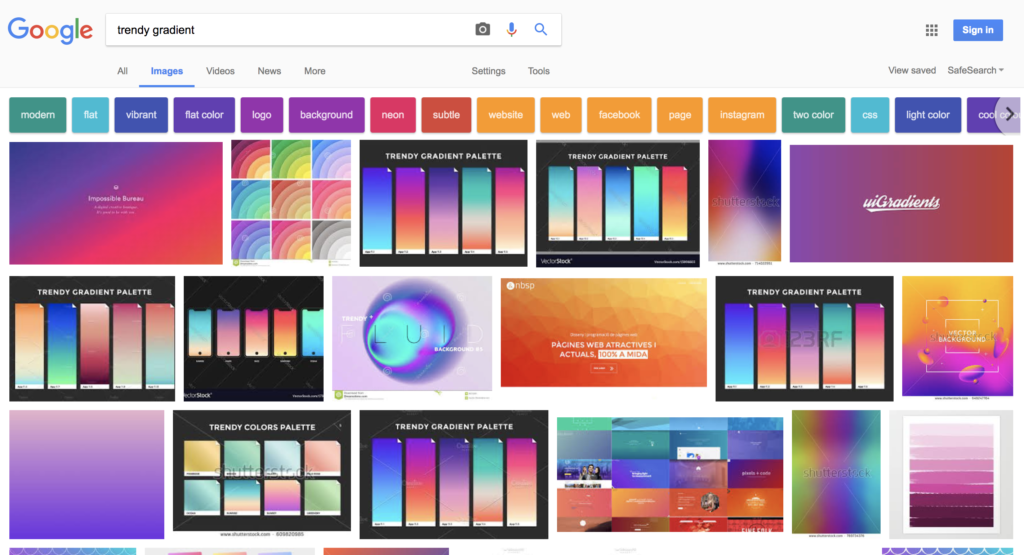Open the View saved link
Image resolution: width=1024 pixels, height=555 pixels.
tap(912, 71)
